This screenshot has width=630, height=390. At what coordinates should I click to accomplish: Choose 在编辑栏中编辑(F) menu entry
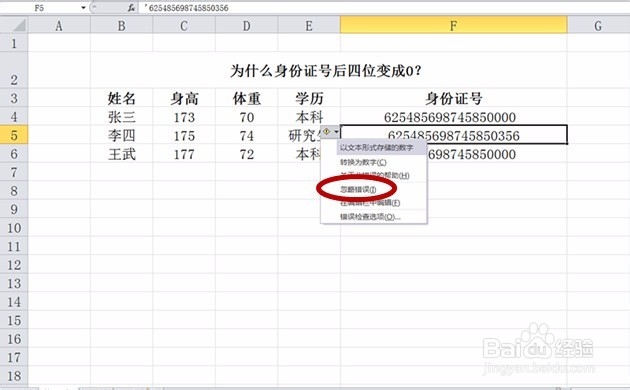[370, 203]
